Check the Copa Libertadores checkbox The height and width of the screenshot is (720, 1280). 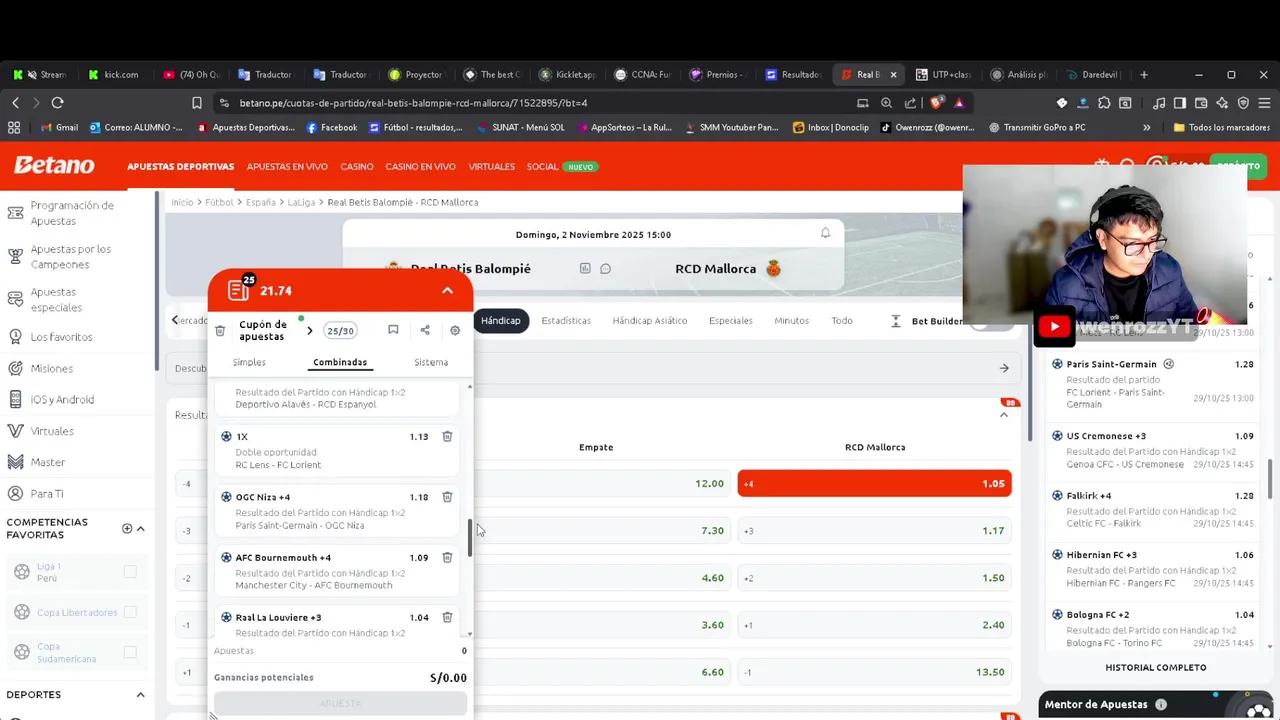(130, 612)
